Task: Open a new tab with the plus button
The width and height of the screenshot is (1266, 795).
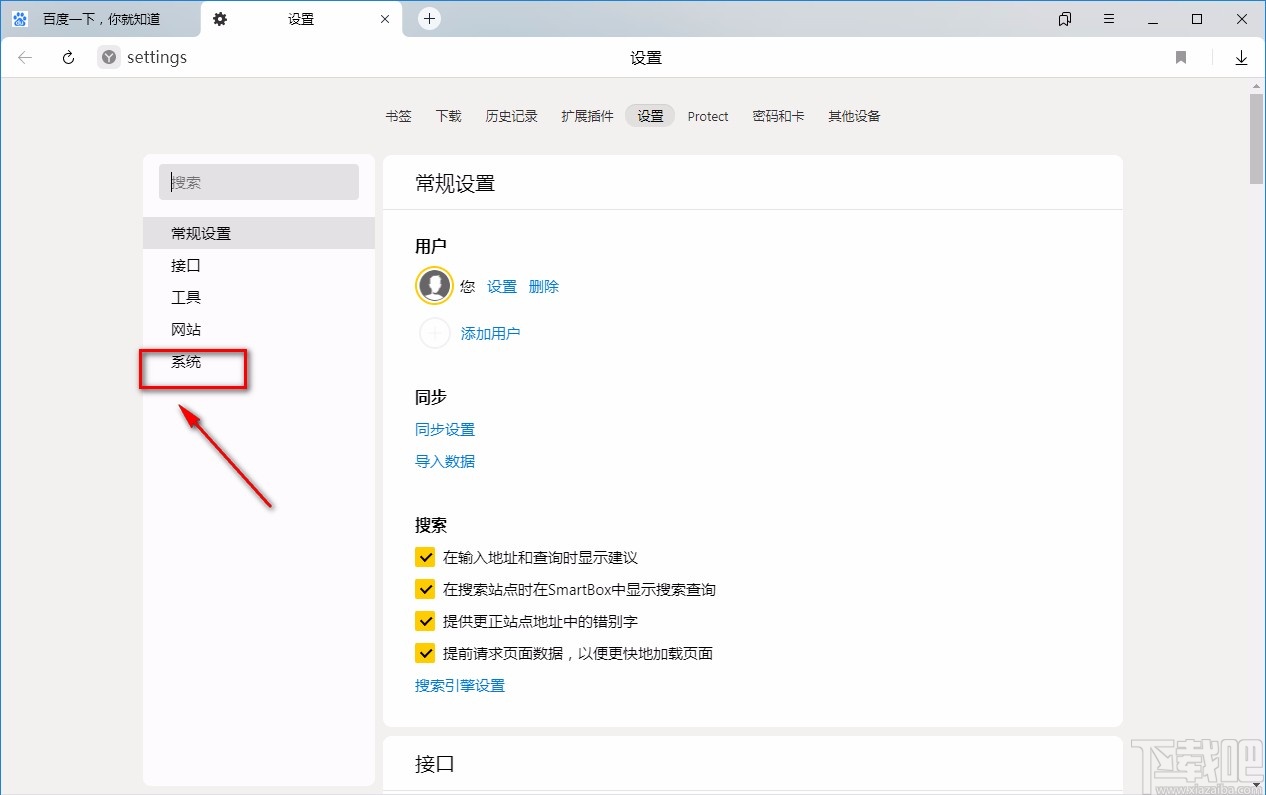Action: point(429,18)
